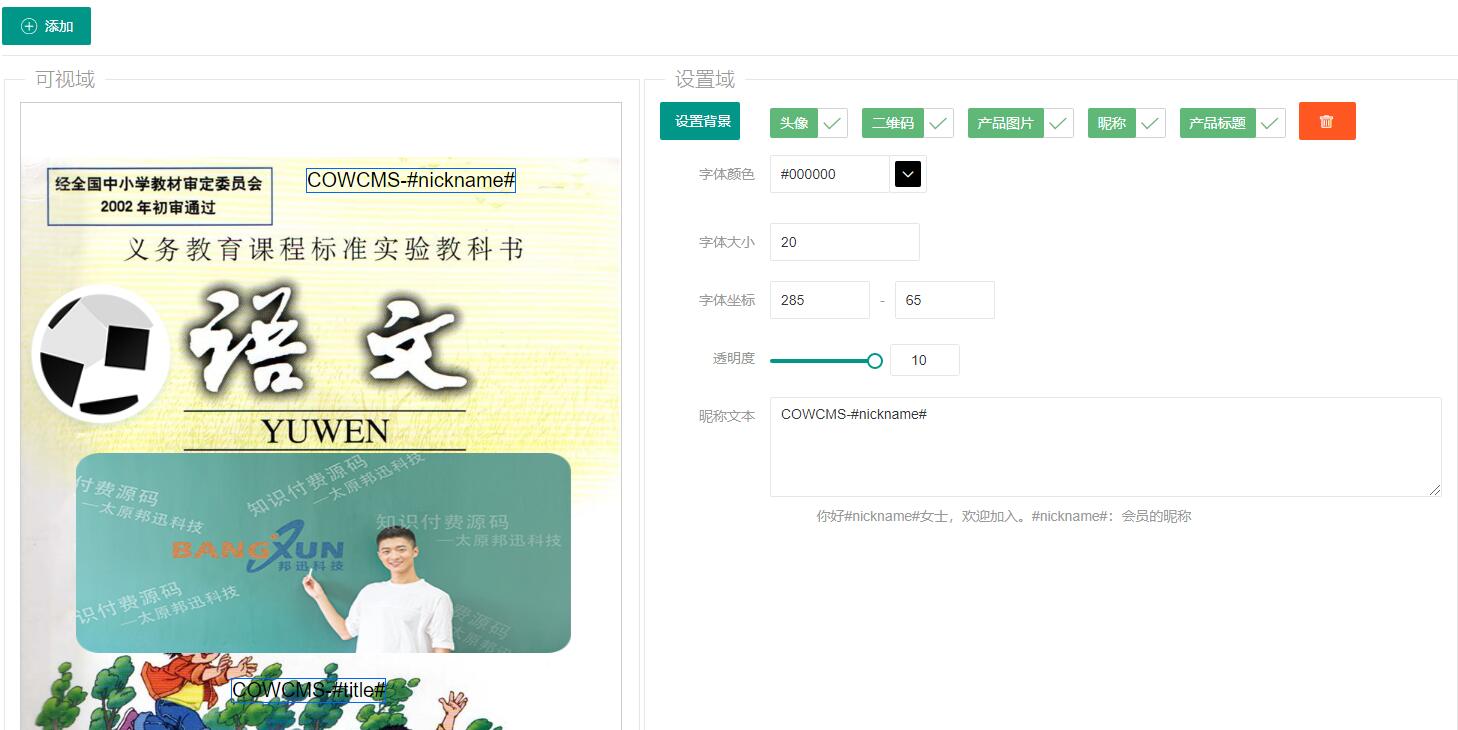This screenshot has height=730, width=1458.
Task: Click the 设置背景 button
Action: (x=700, y=121)
